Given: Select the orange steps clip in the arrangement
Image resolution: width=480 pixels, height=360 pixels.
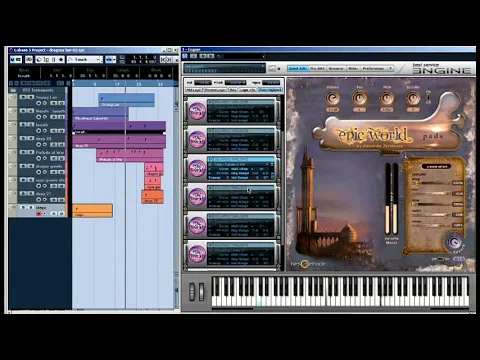Looking at the screenshot, I should 92,211.
